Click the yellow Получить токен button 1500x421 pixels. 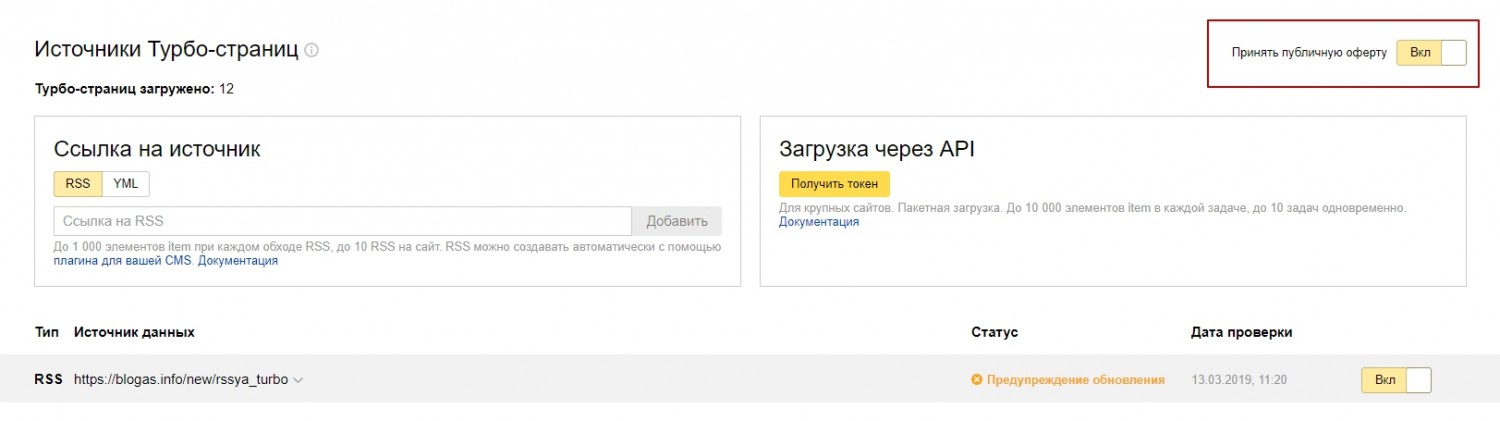coord(834,184)
